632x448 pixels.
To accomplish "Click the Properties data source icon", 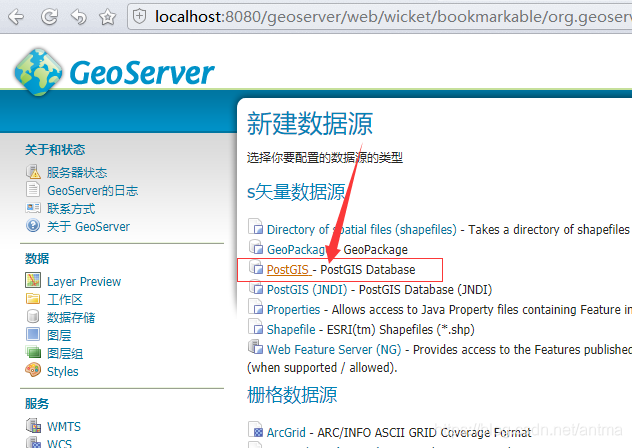I will pos(256,306).
